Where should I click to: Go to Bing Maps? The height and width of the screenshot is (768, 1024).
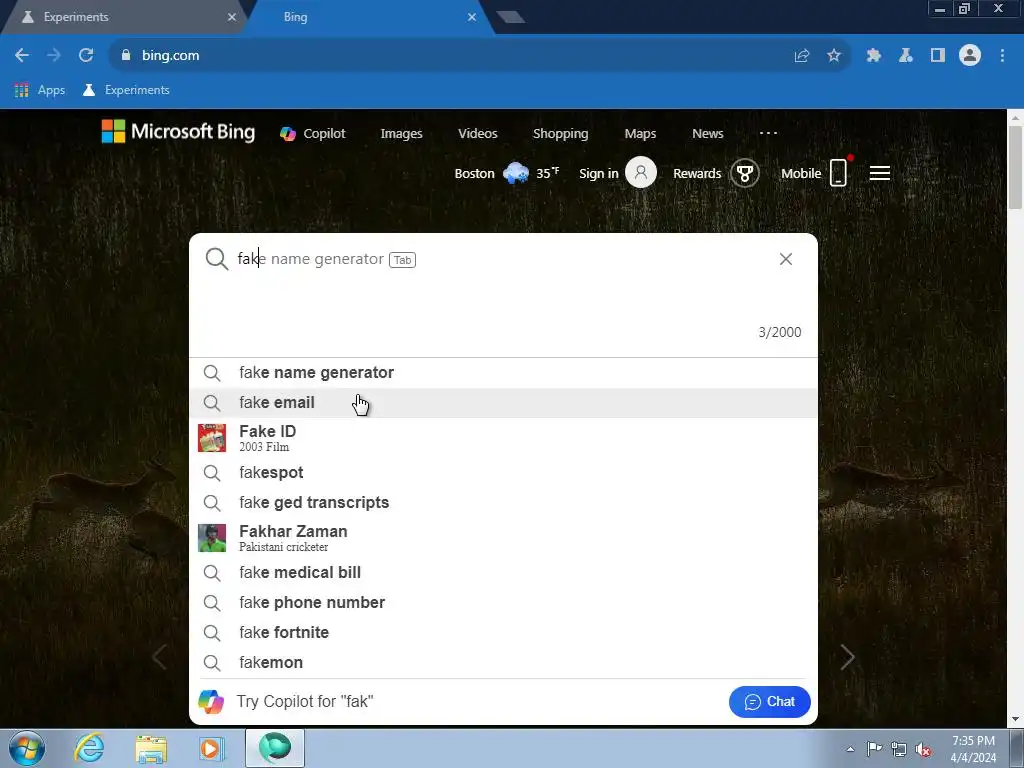click(x=640, y=133)
